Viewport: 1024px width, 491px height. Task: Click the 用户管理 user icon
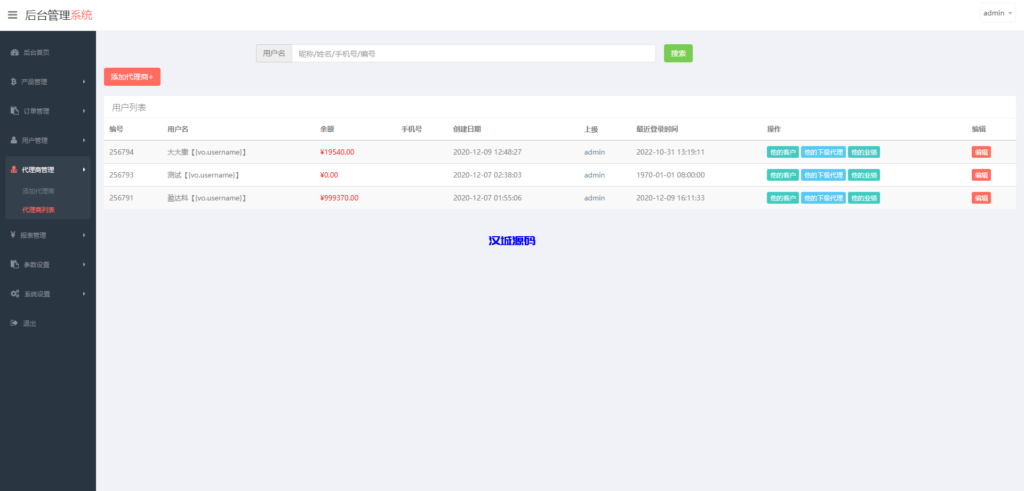(x=14, y=140)
